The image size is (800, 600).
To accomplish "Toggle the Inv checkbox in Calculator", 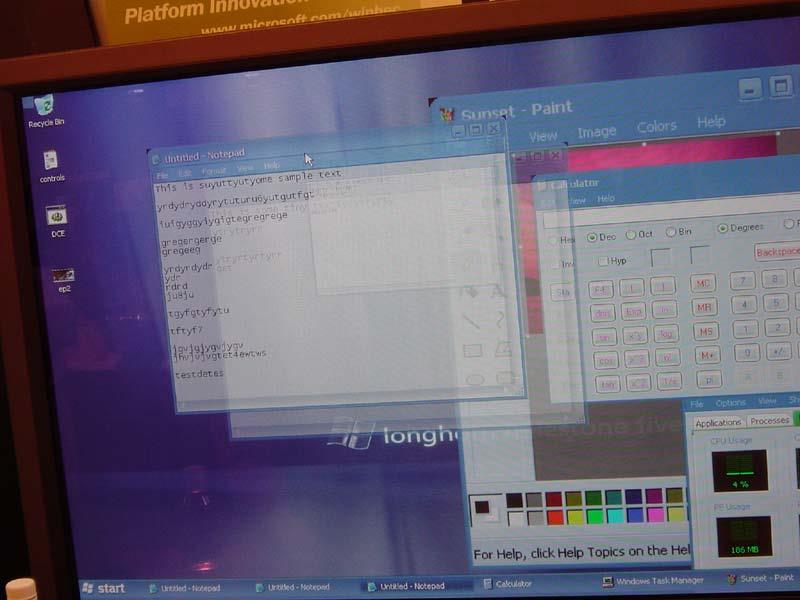I will (562, 264).
